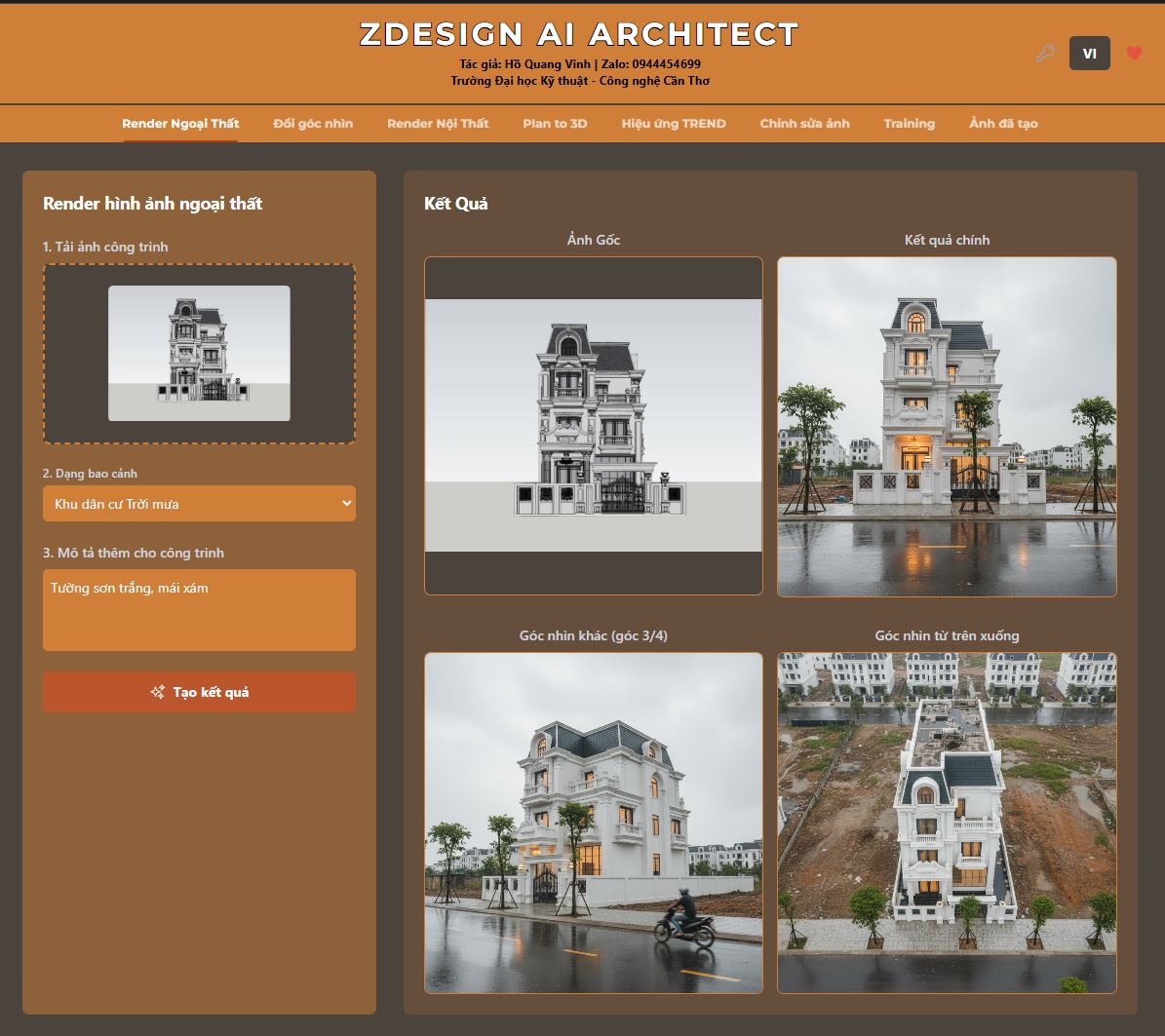Toggle the VI language button
1165x1036 pixels.
[1089, 54]
